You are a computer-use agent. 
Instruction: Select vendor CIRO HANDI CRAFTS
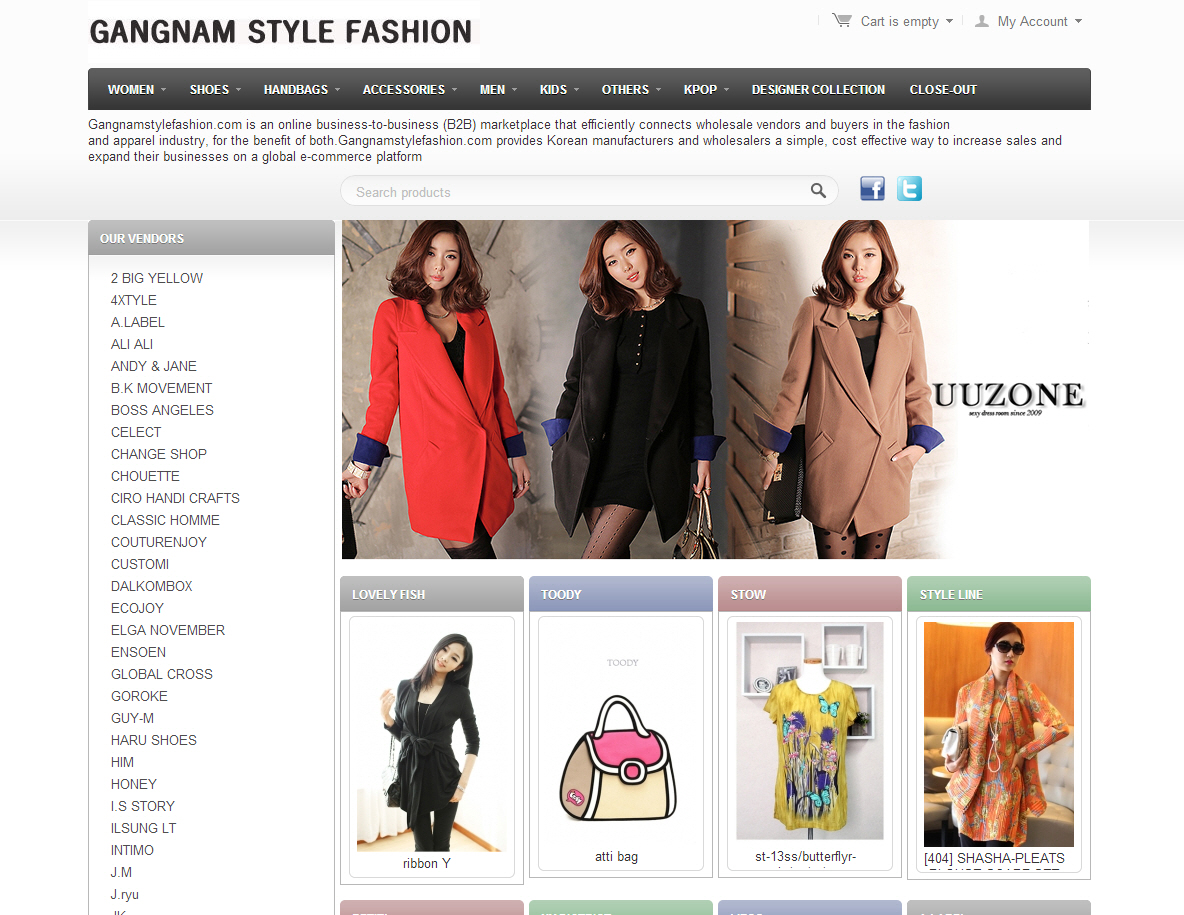coord(175,498)
